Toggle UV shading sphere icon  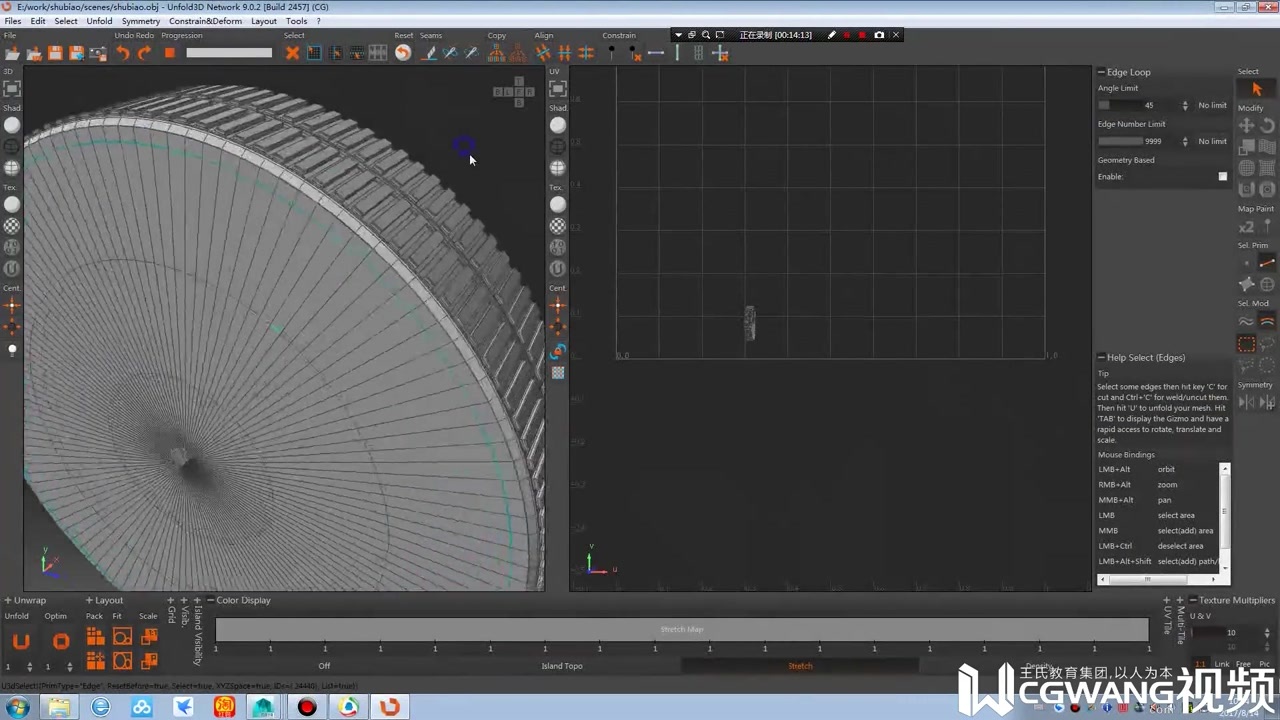tap(558, 125)
